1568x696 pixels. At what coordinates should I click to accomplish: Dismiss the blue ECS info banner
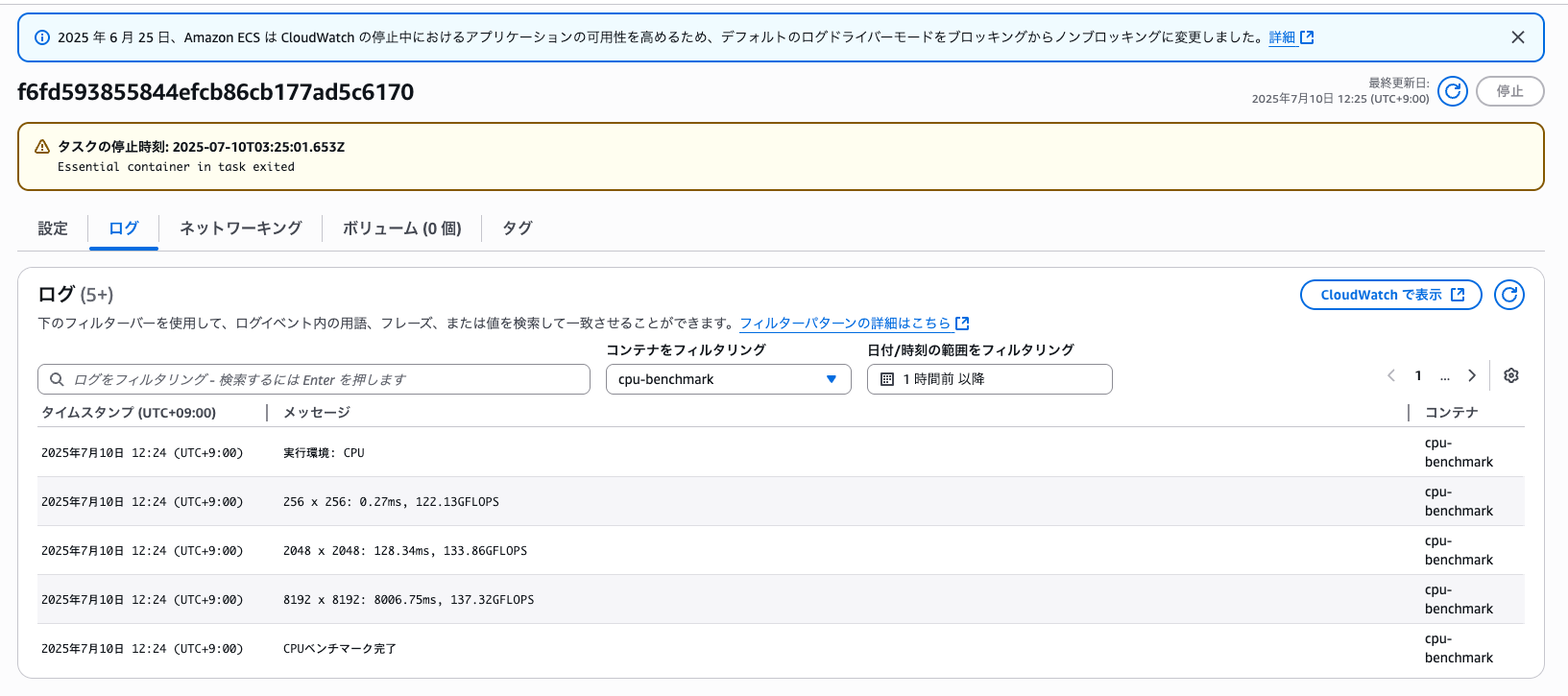[1517, 37]
